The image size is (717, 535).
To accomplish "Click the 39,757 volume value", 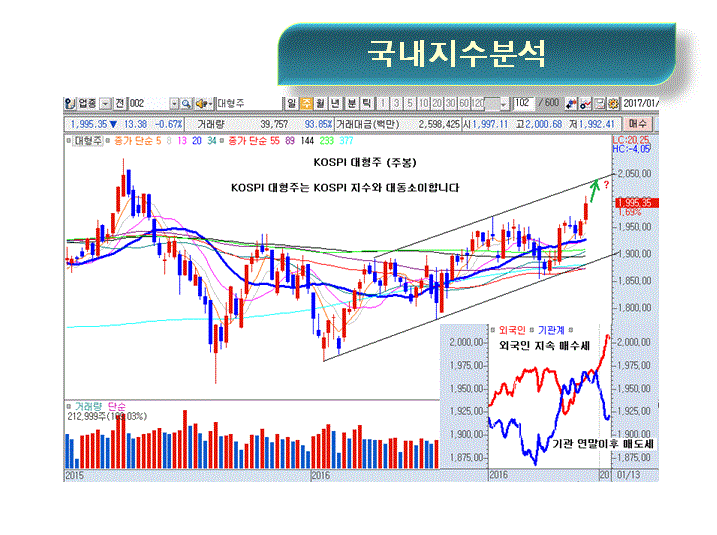I will pyautogui.click(x=274, y=124).
